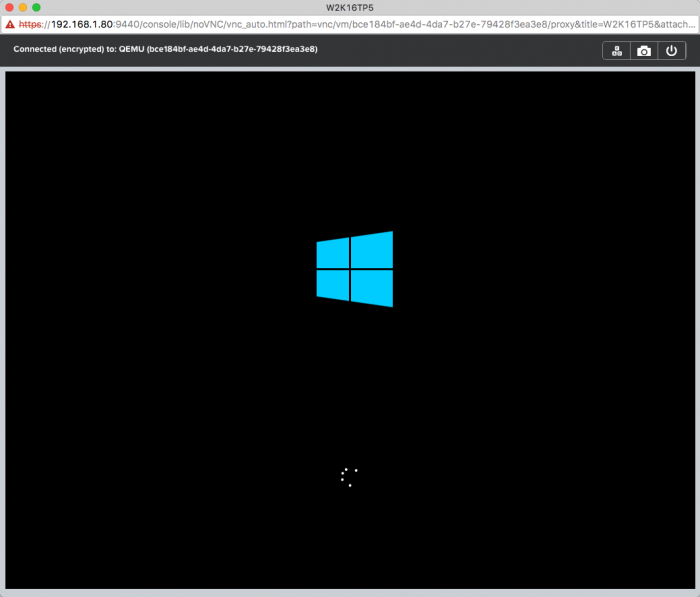Click the Send Ctrl+Alt+Del network icon button

point(617,51)
